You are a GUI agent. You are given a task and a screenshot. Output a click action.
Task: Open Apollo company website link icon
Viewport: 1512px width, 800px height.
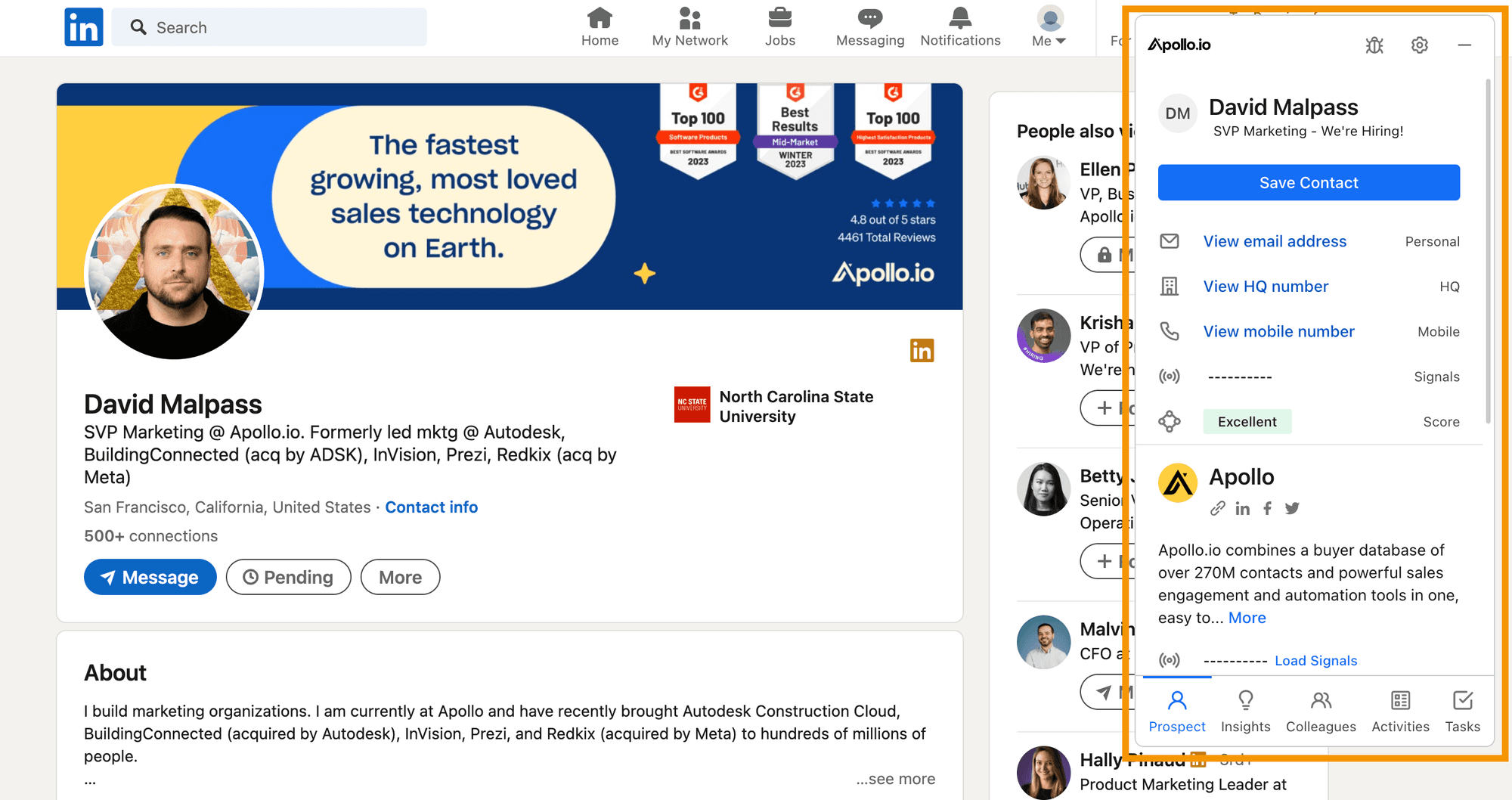pyautogui.click(x=1217, y=509)
